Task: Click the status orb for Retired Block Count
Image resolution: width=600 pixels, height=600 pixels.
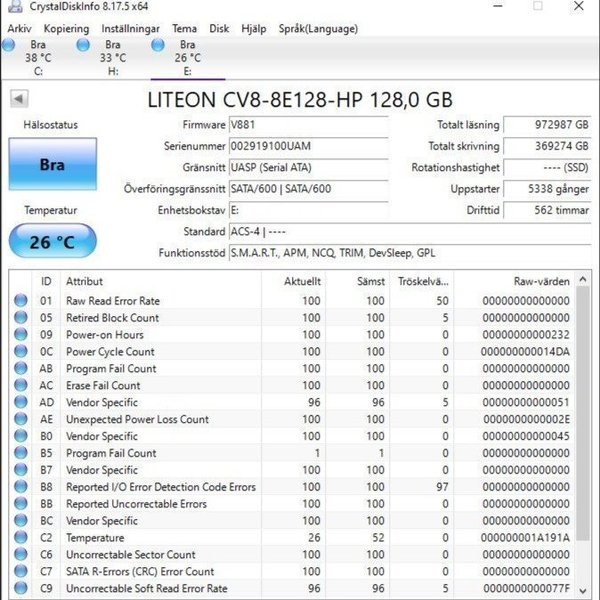Action: click(x=21, y=317)
